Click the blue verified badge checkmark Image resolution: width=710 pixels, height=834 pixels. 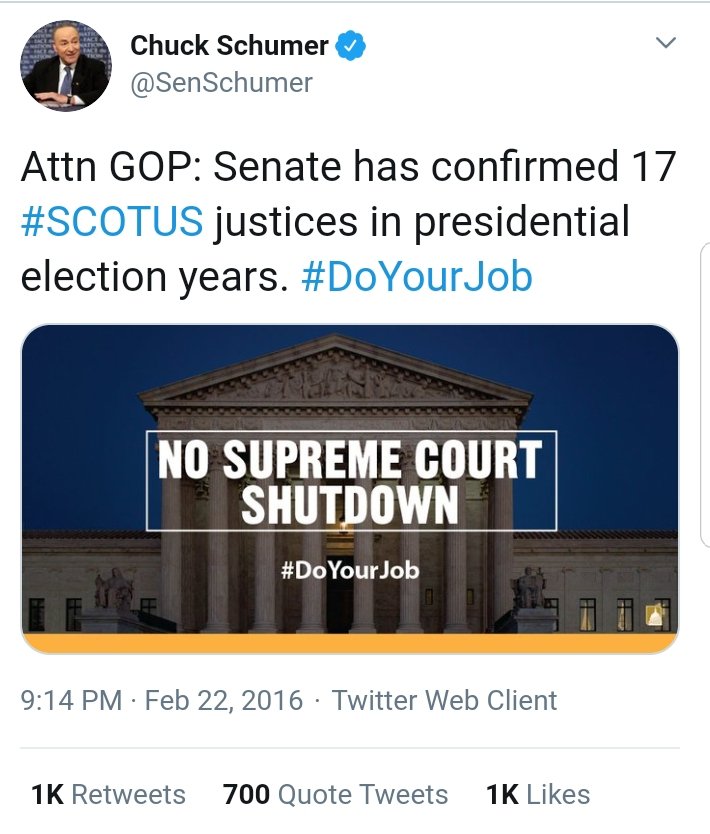click(x=350, y=45)
